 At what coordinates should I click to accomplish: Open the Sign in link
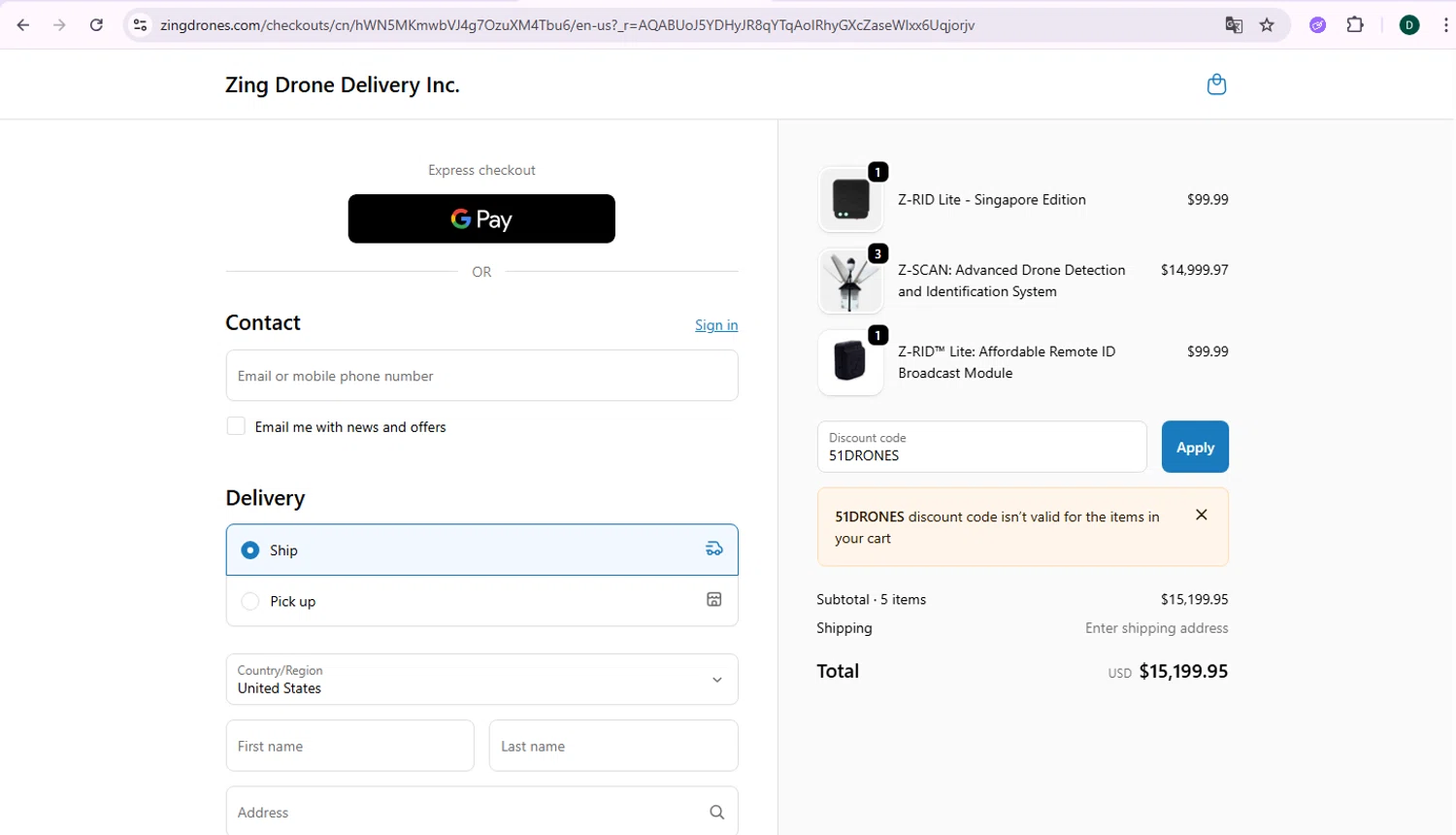(x=716, y=325)
